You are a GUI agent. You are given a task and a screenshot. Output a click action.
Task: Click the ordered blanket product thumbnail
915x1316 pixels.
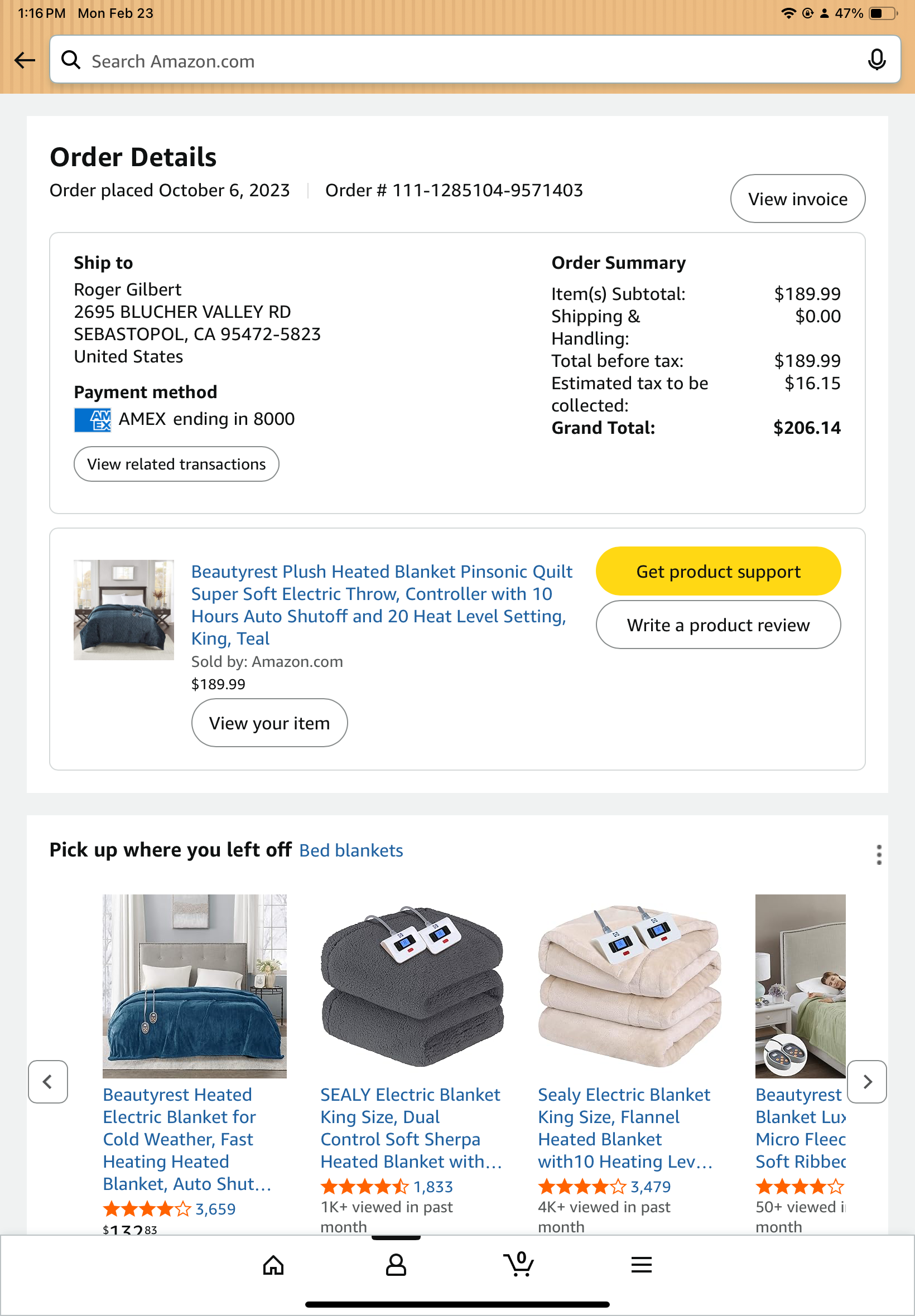[124, 609]
